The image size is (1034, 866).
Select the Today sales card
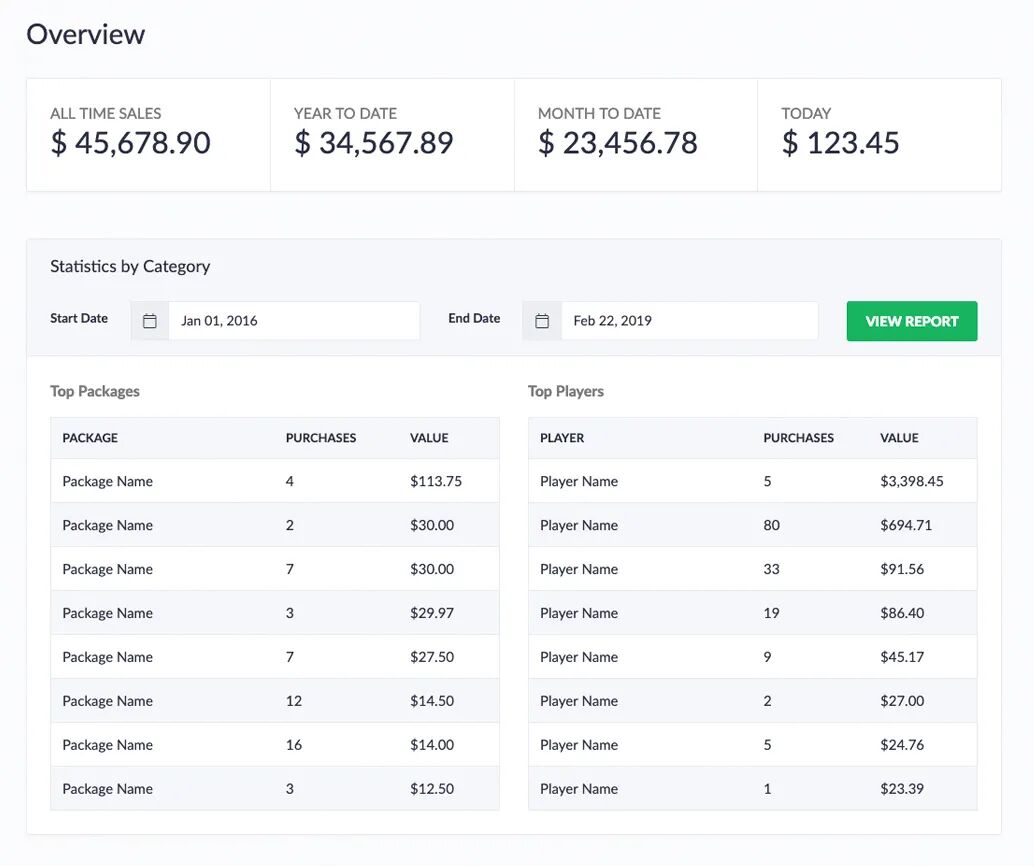pos(879,135)
